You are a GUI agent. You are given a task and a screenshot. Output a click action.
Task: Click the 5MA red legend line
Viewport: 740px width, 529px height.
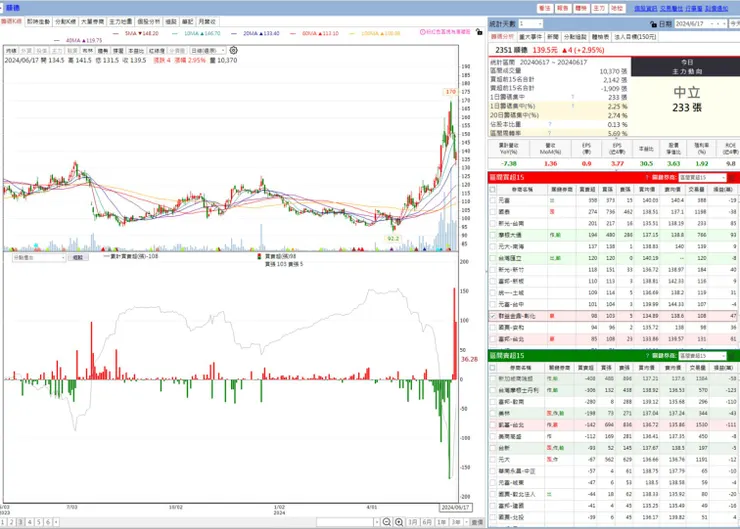tap(136, 34)
